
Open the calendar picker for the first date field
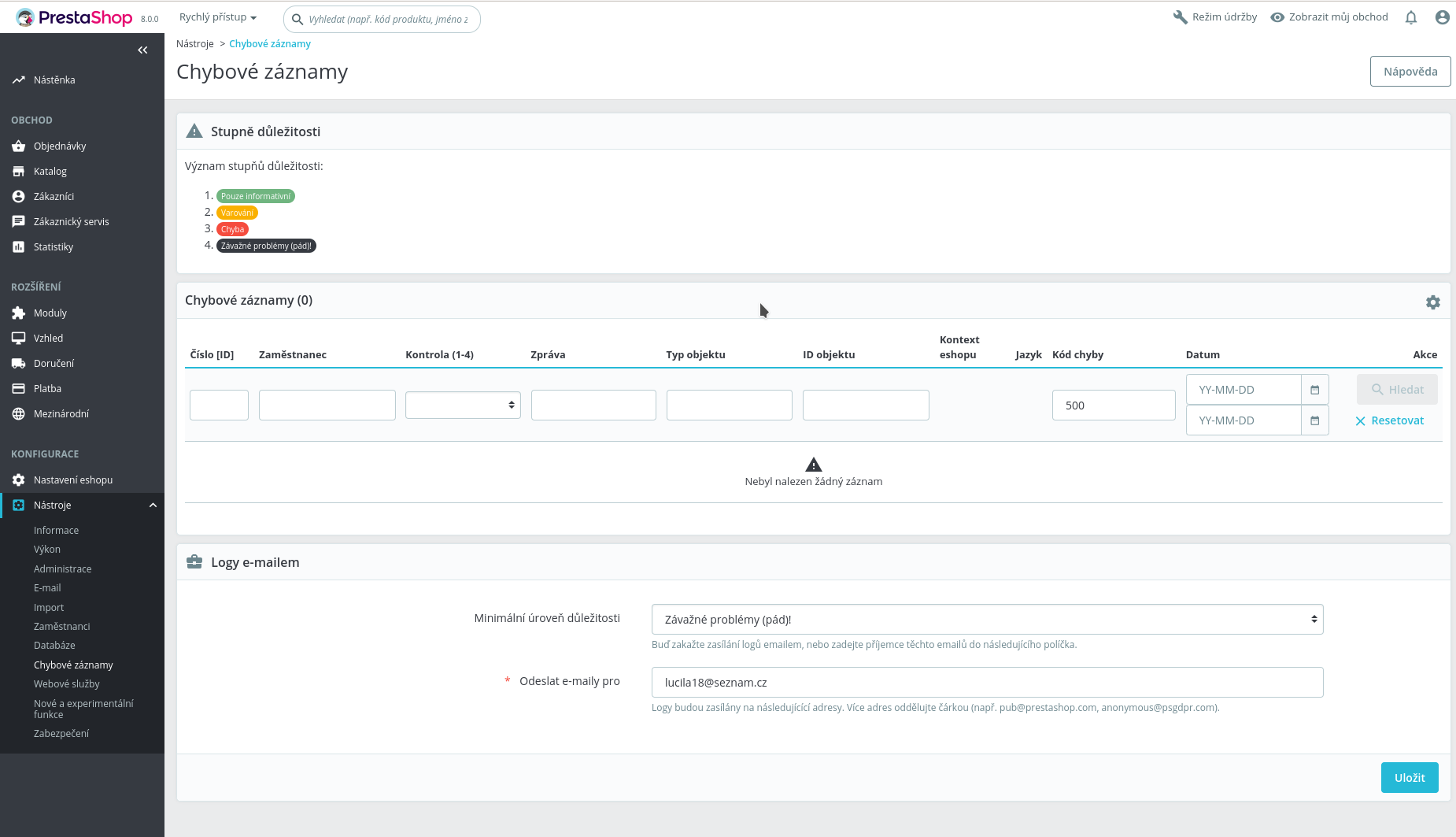[1314, 389]
